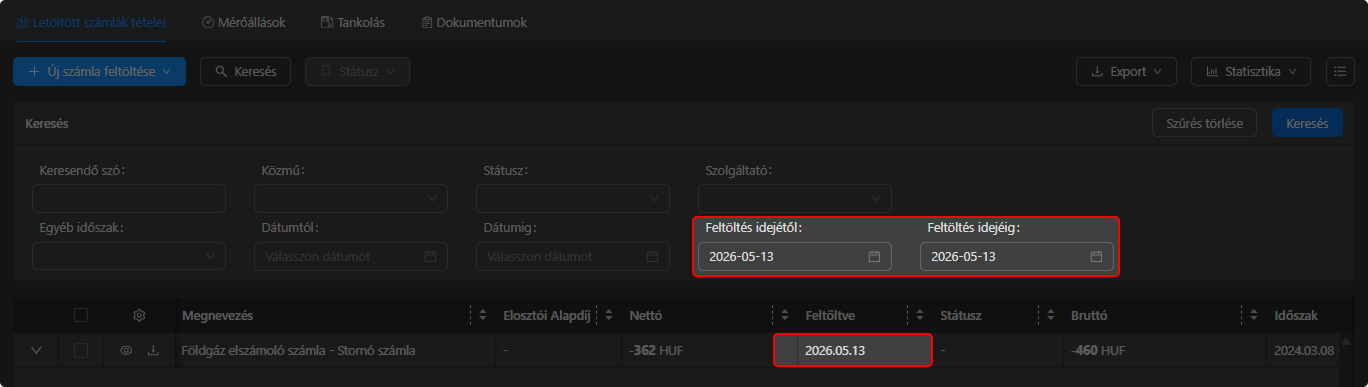Open calendar icon in Dátumig field
Screen dimensions: 1368x387
653,256
